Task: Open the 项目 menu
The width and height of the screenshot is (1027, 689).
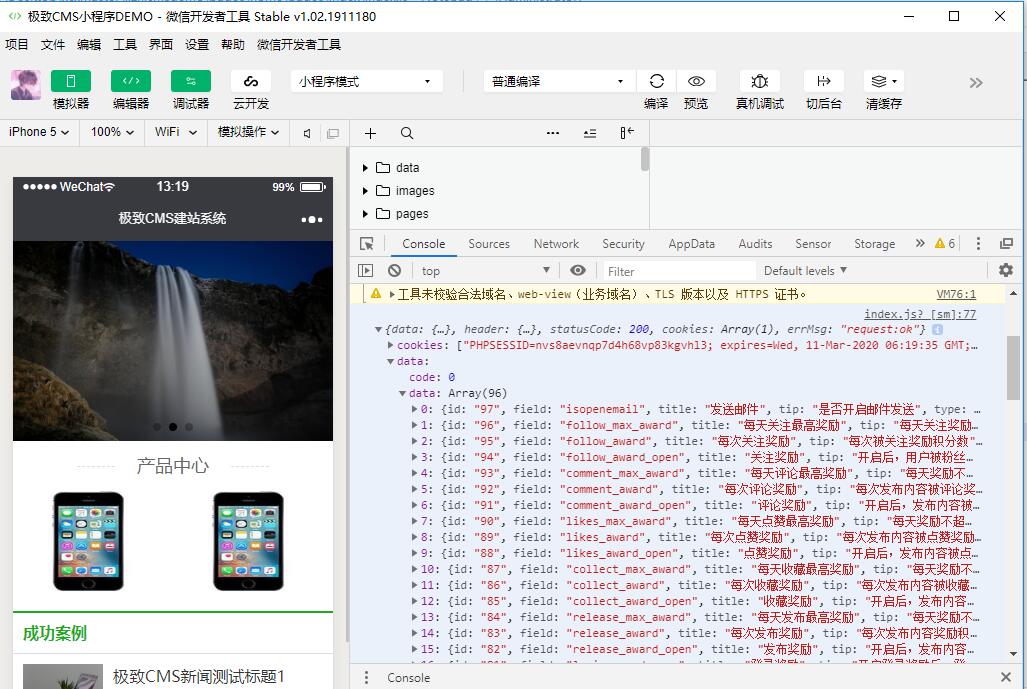Action: coord(16,45)
